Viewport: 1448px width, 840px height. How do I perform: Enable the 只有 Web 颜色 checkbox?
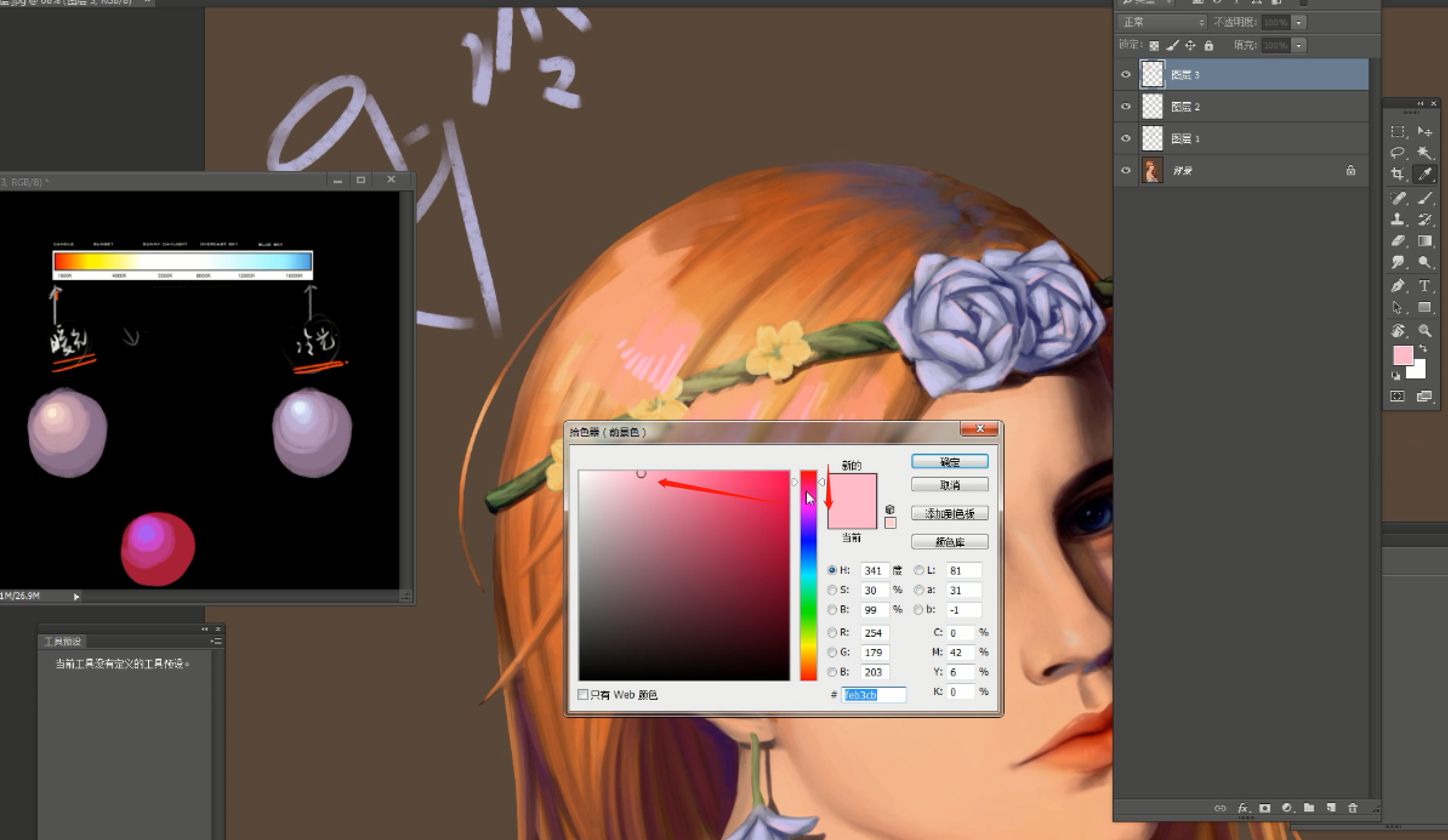tap(583, 694)
